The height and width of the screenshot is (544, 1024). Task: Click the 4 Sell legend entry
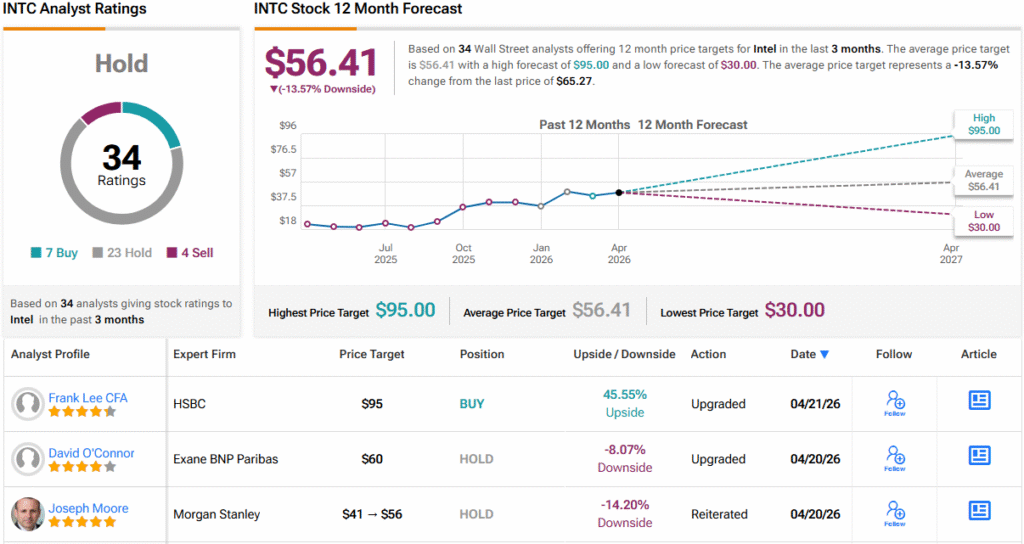189,253
